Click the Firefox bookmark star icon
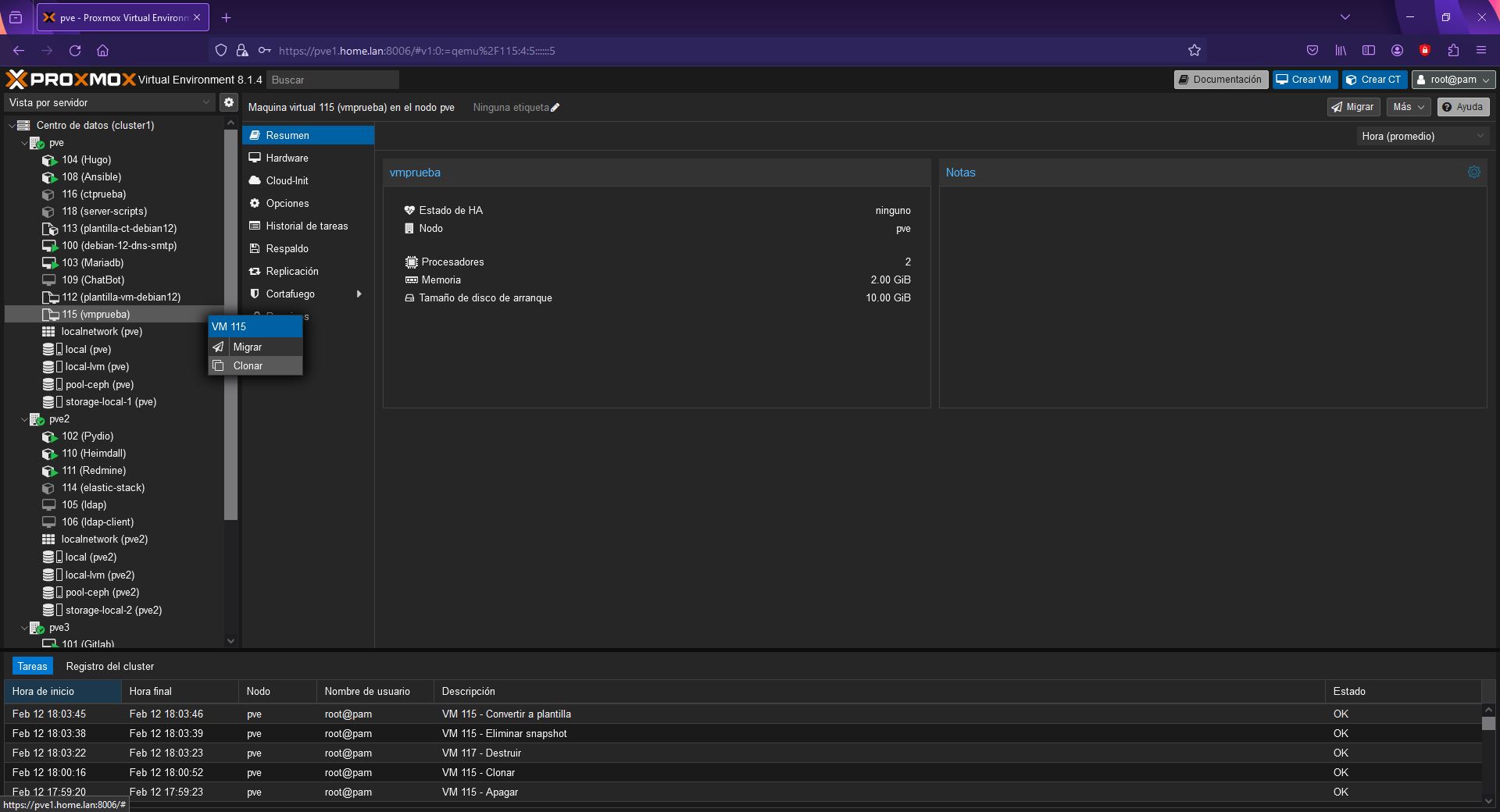Screen dimensions: 1500x812 coord(1194,51)
